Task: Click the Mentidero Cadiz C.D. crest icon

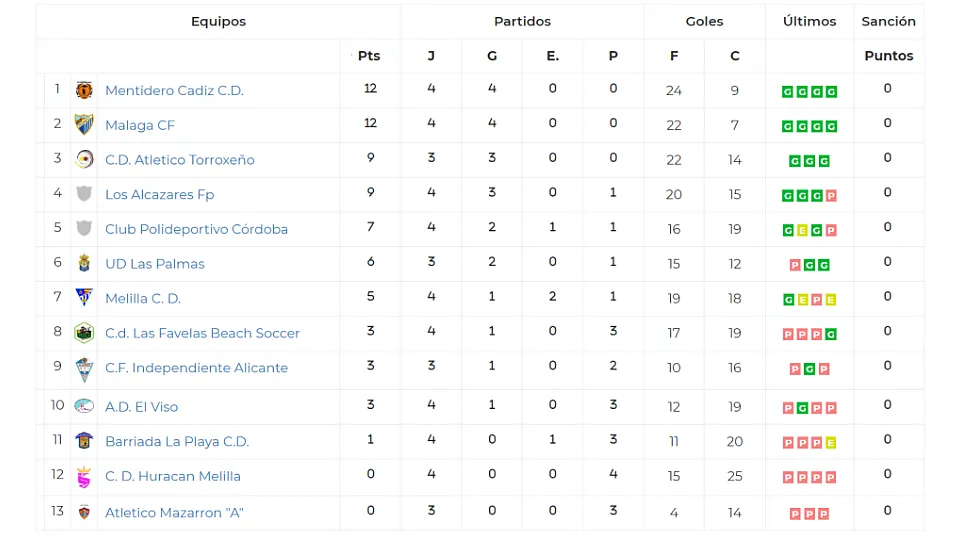Action: 84,90
